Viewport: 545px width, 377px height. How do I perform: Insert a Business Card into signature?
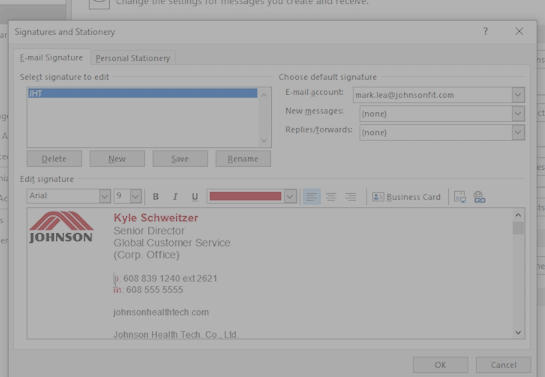coord(406,197)
